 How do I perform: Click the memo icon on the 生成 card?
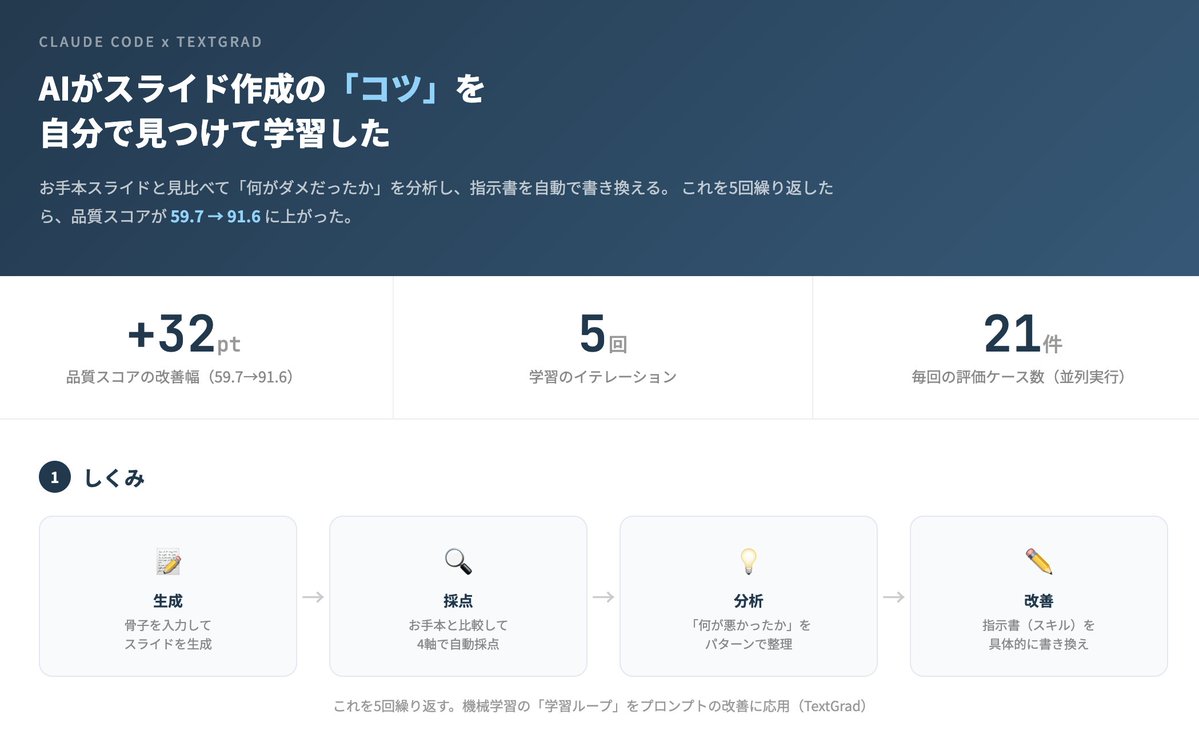click(167, 561)
